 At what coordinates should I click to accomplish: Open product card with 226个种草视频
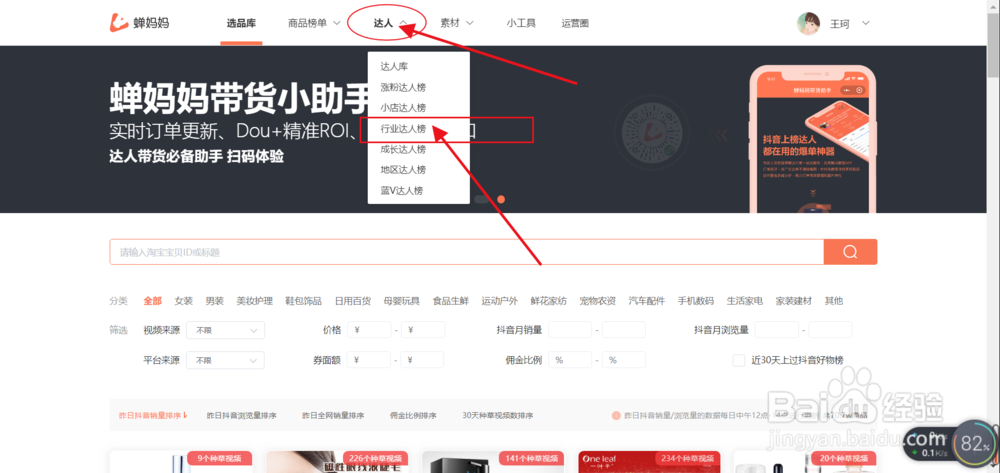(337, 462)
